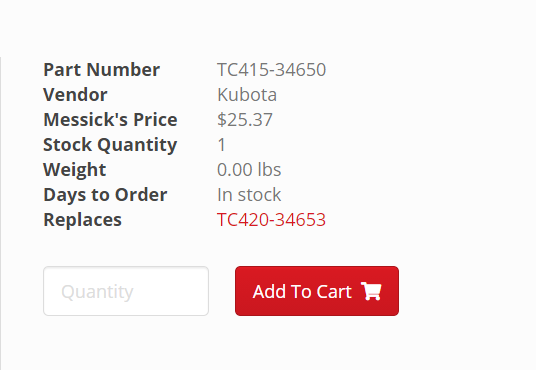Viewport: 536px width, 370px height.
Task: Select the price value $25.37
Action: point(245,120)
